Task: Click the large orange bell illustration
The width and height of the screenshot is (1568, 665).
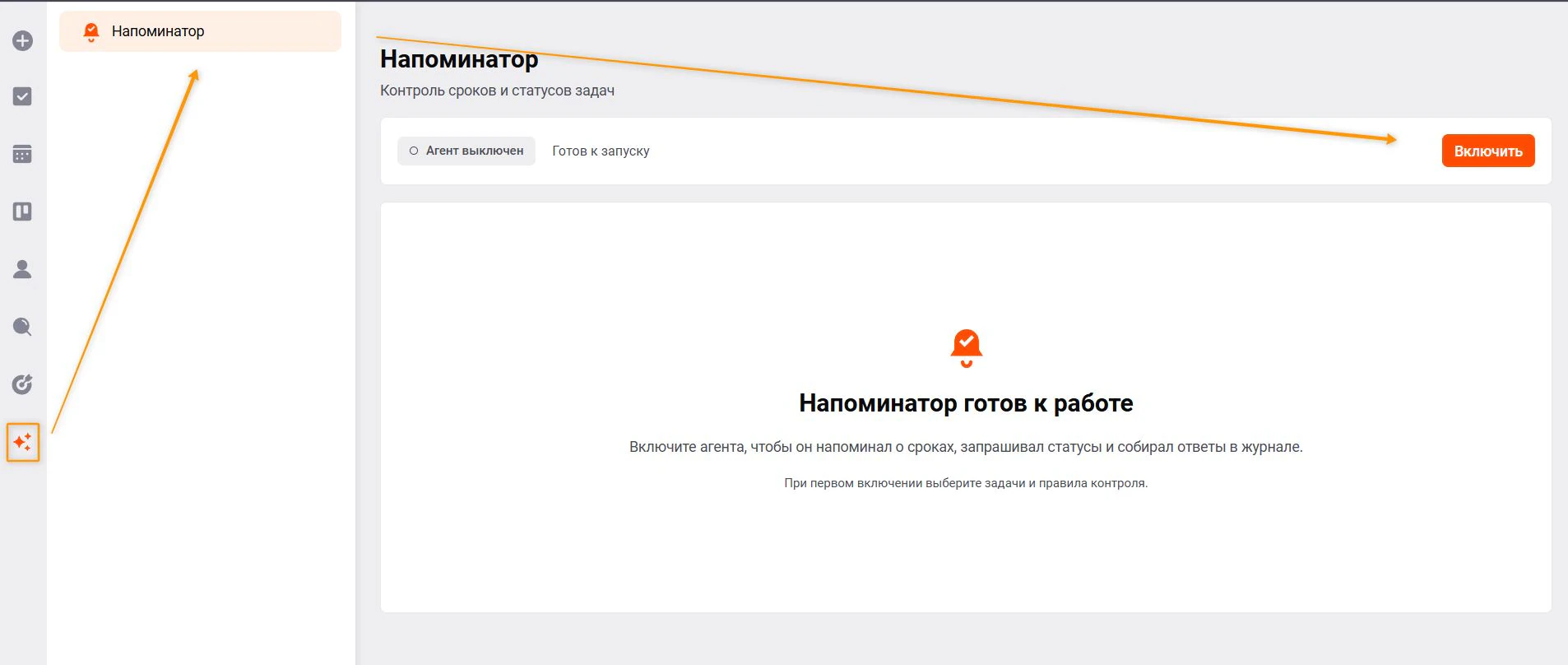Action: tap(966, 348)
